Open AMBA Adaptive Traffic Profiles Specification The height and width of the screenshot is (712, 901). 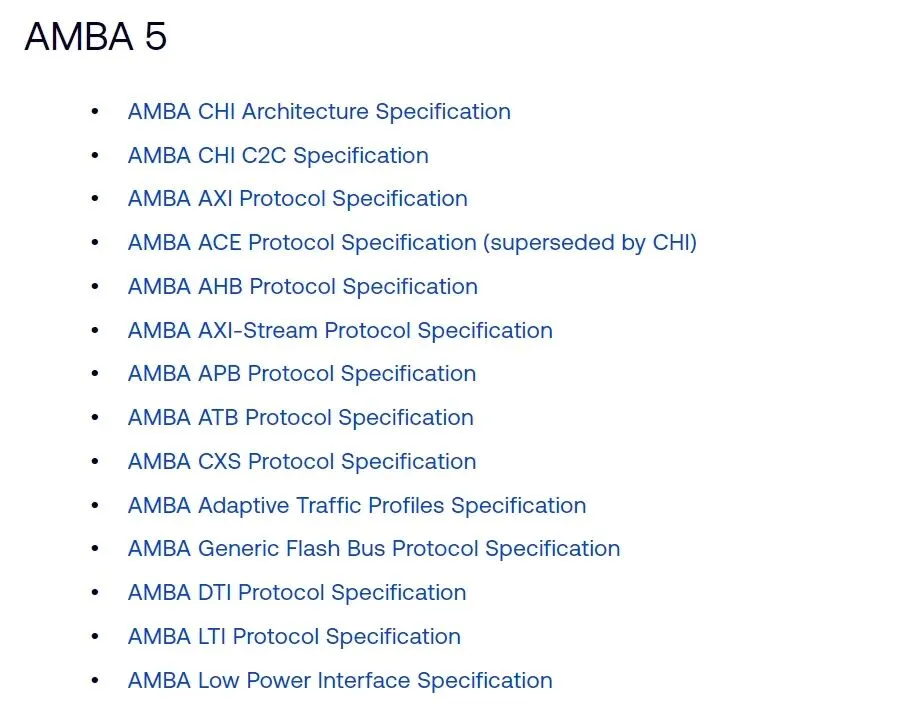tap(357, 506)
